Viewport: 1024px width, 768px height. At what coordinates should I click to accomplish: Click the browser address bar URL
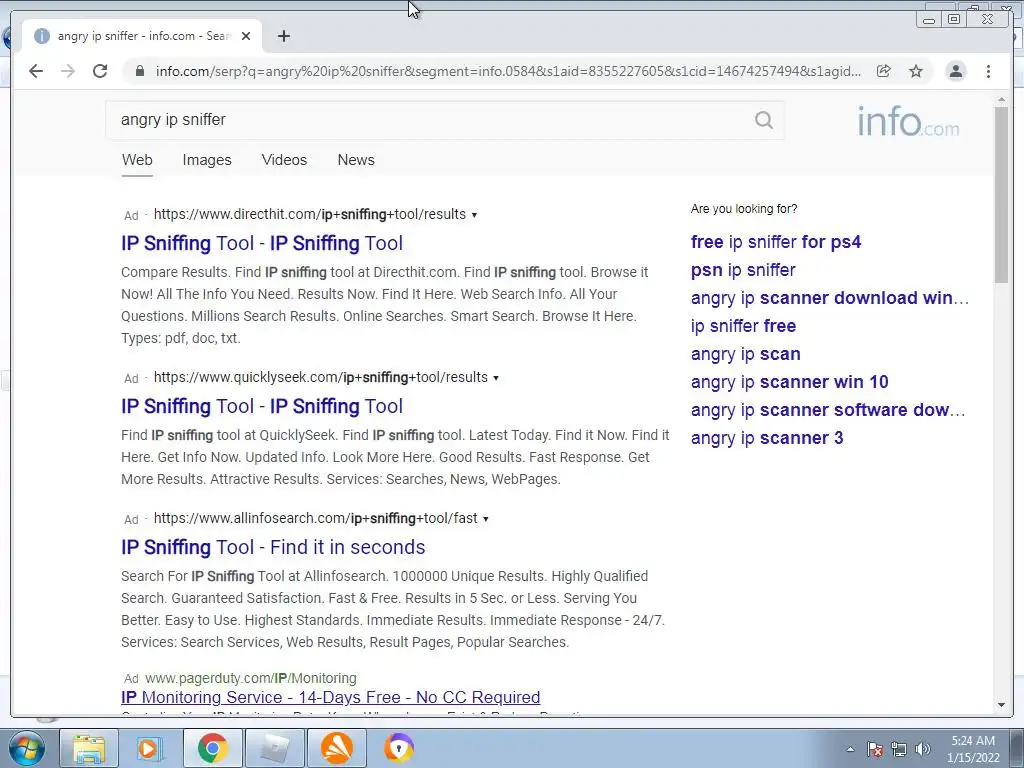(507, 71)
